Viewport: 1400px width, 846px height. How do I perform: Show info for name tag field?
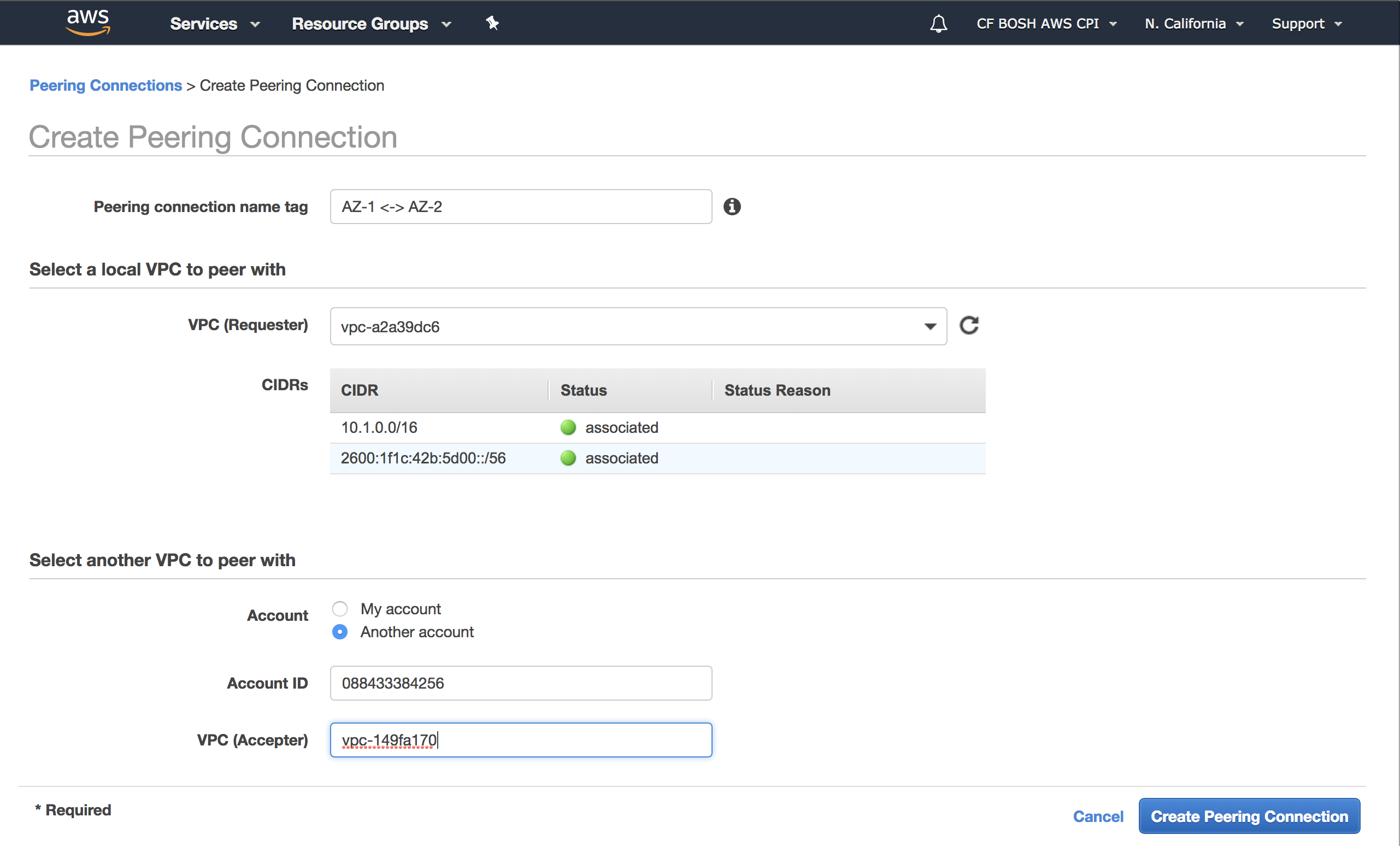click(732, 206)
